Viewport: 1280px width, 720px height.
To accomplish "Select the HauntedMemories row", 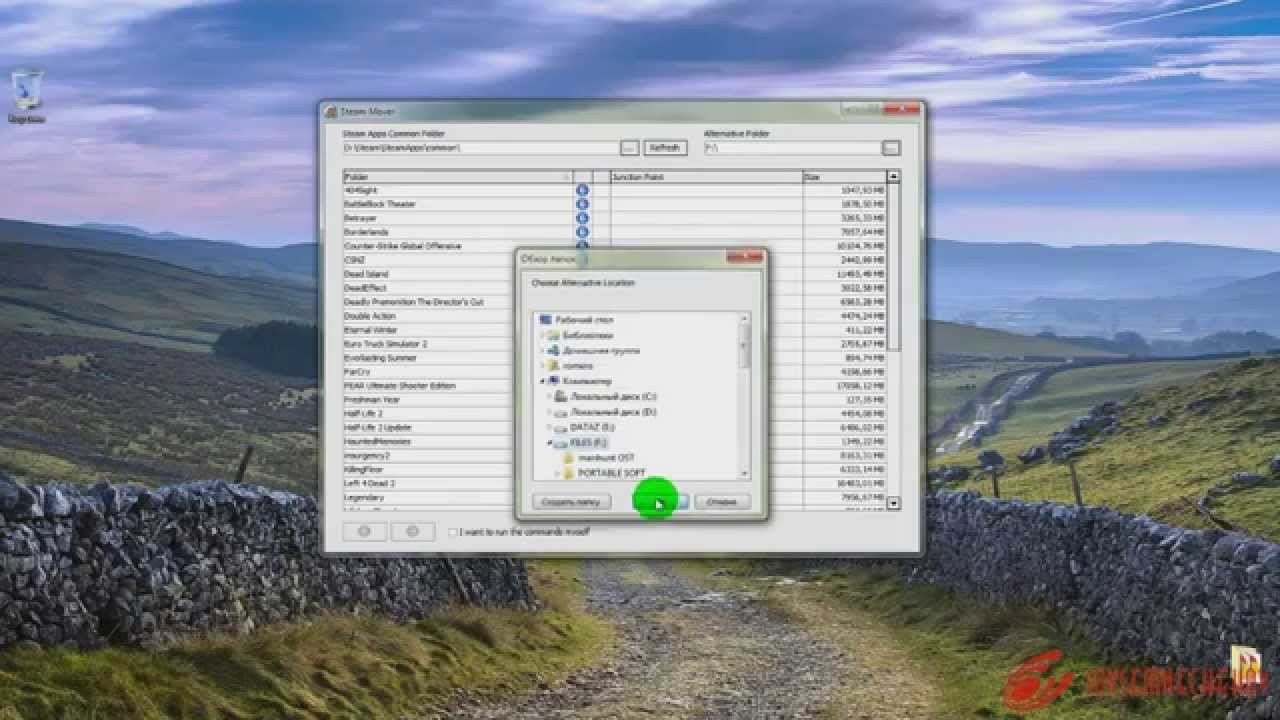I will tap(430, 442).
